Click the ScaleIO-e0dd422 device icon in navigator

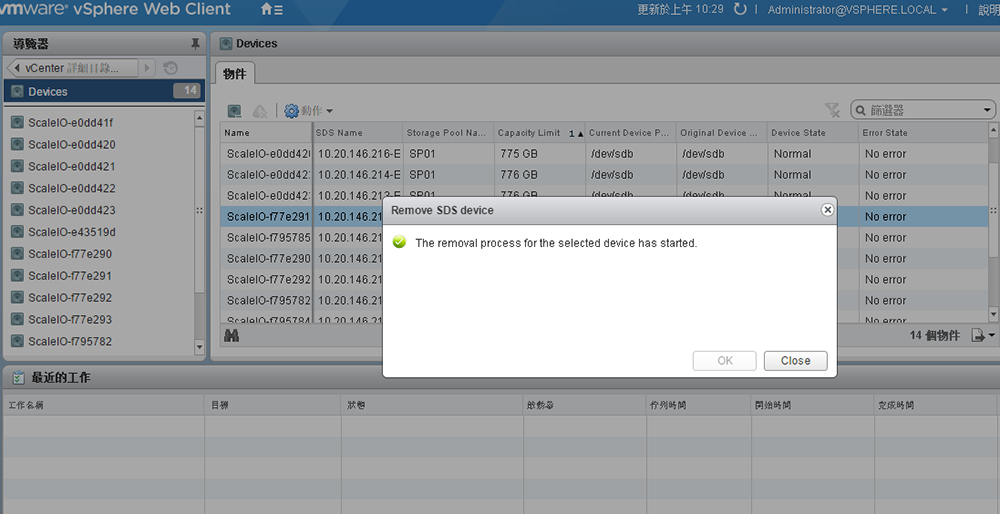(x=17, y=188)
